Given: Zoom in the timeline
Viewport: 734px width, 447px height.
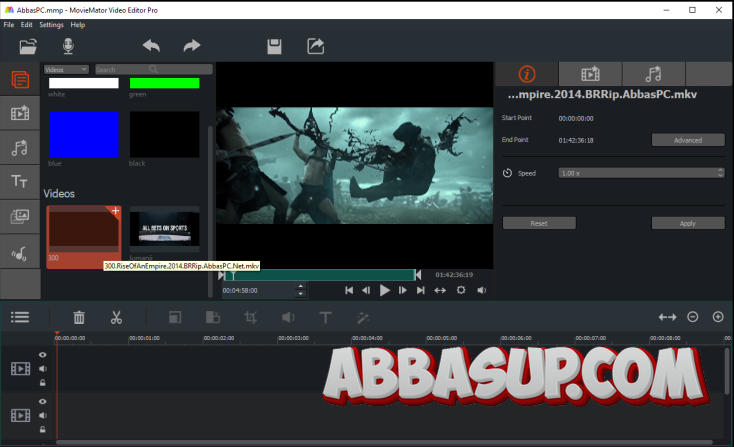Looking at the screenshot, I should pos(718,317).
